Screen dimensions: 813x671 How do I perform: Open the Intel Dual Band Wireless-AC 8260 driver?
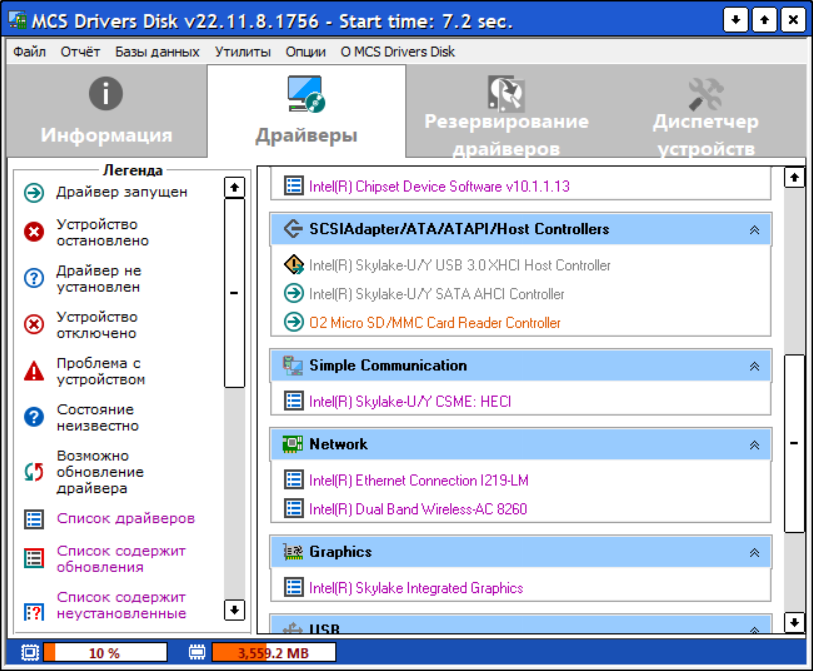coord(417,509)
